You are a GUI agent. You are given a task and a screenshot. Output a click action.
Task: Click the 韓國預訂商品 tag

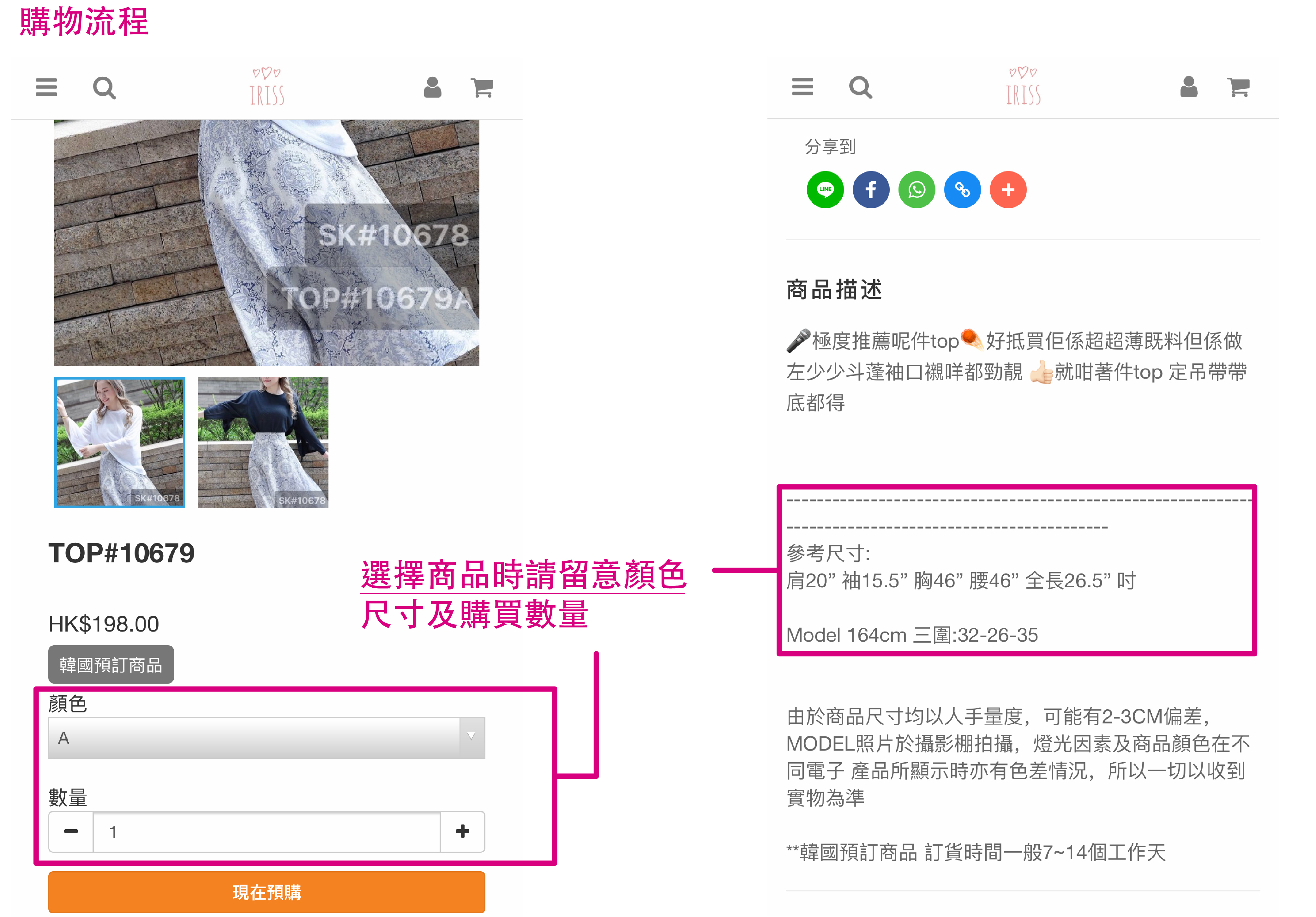point(111,665)
